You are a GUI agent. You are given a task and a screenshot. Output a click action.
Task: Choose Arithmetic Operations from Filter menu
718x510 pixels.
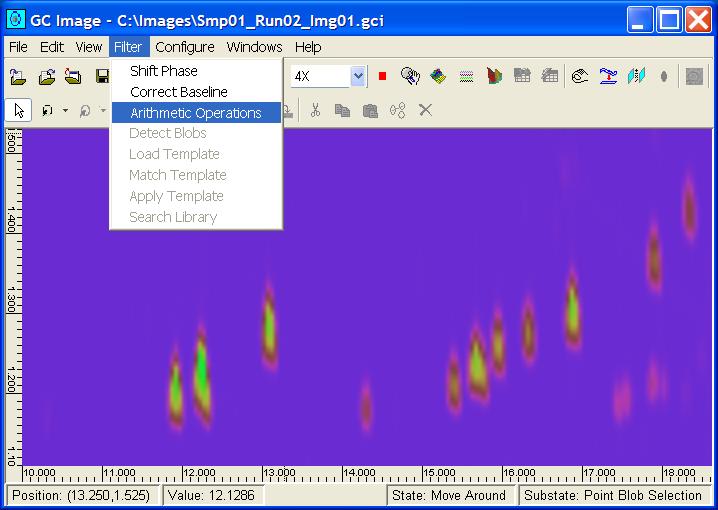coord(195,113)
